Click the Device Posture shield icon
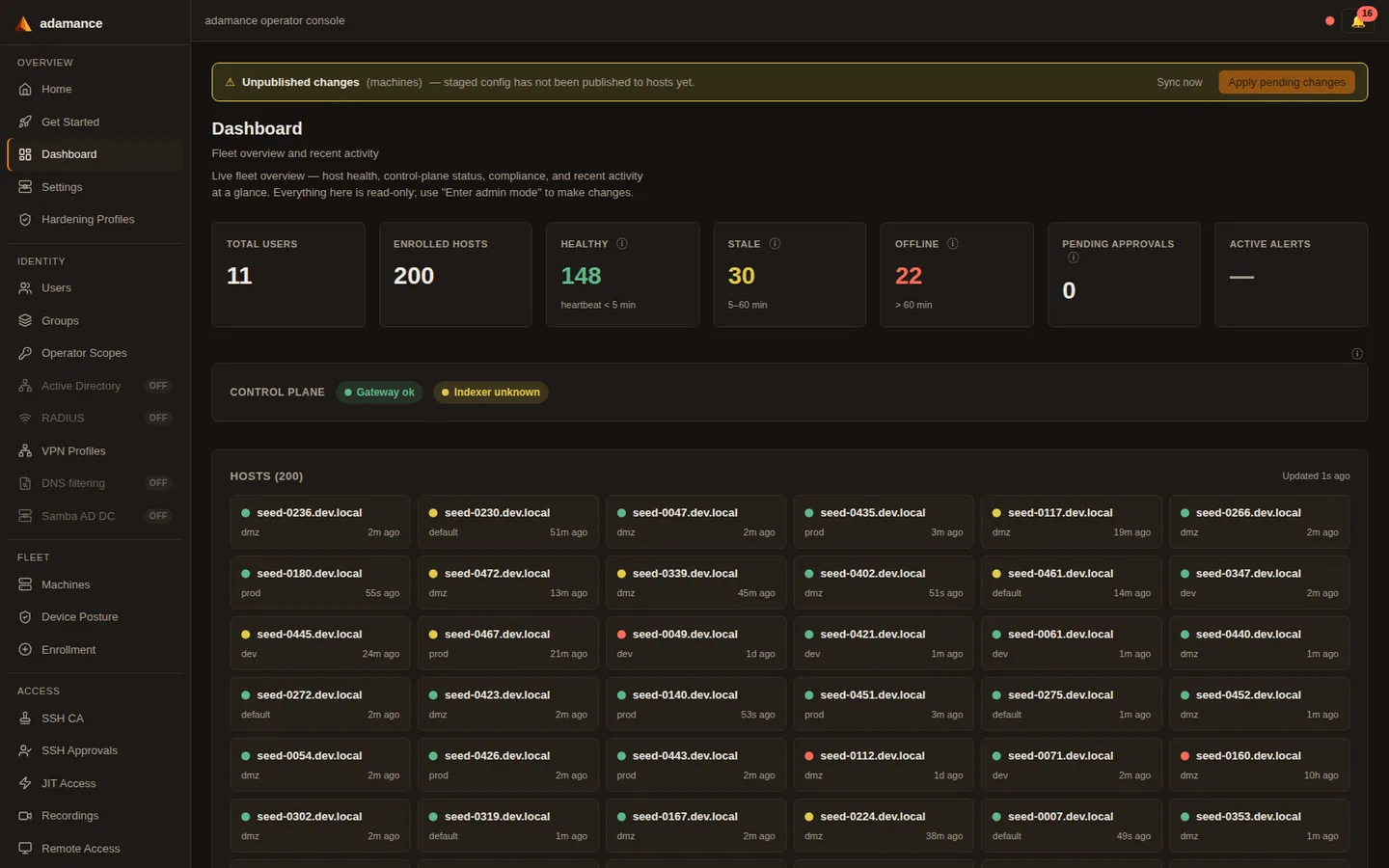Image resolution: width=1389 pixels, height=868 pixels. click(25, 616)
